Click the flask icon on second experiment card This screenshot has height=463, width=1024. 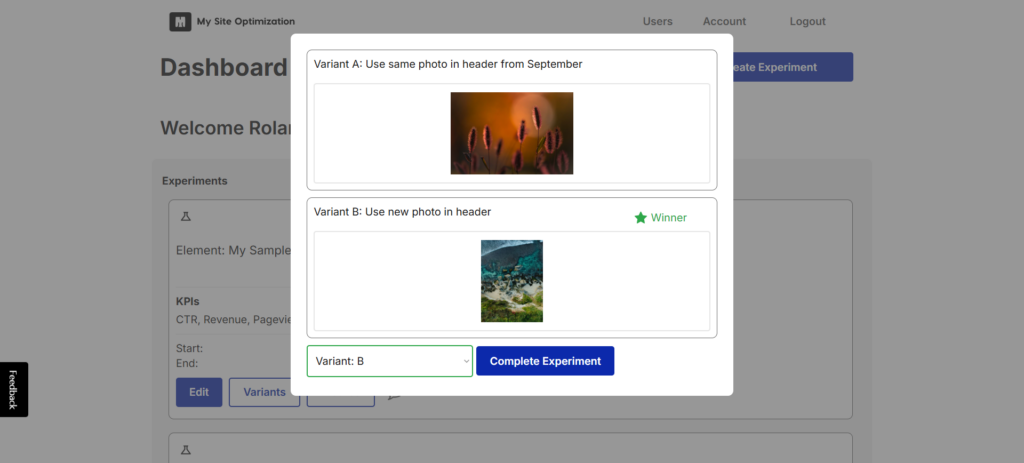point(185,448)
